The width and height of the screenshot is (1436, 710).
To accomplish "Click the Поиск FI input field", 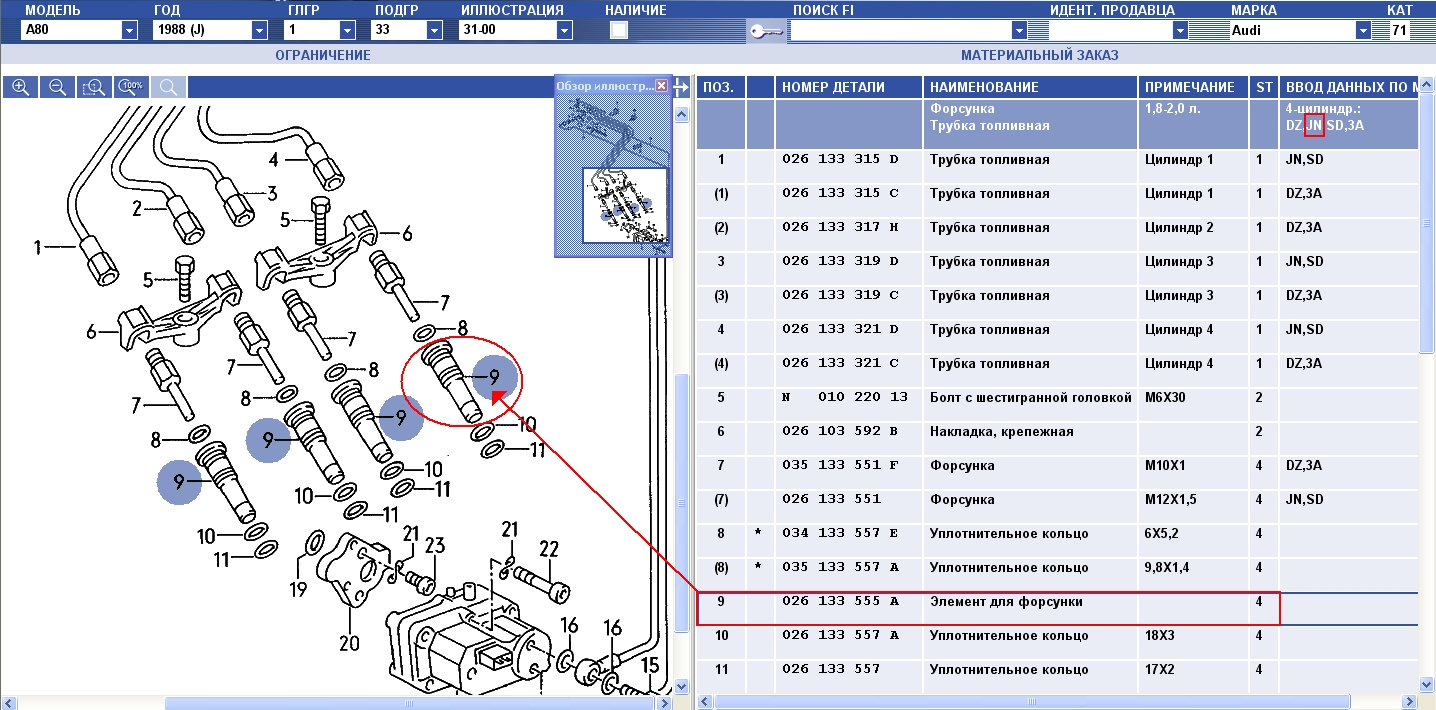I will [900, 30].
